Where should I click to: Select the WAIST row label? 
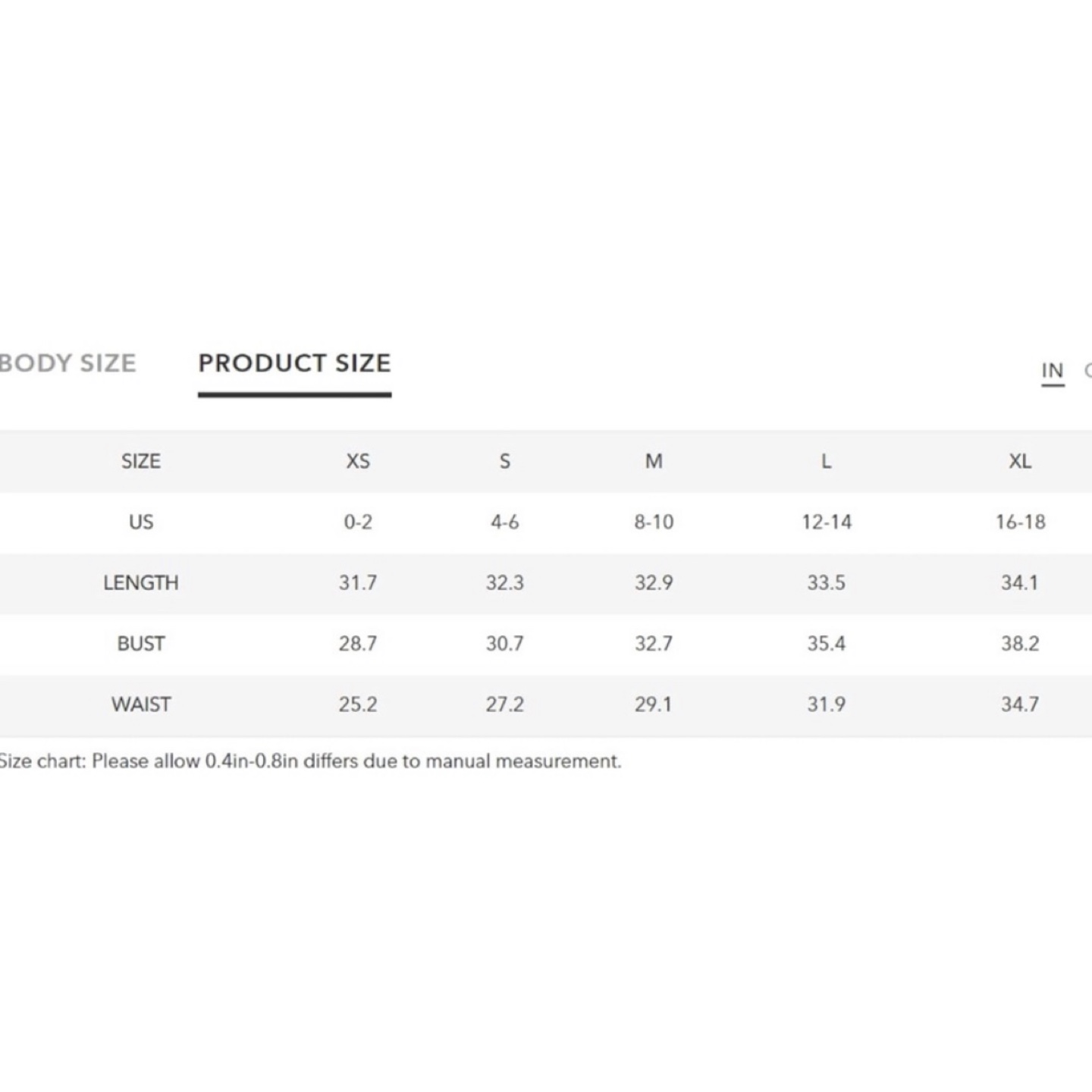click(x=141, y=704)
